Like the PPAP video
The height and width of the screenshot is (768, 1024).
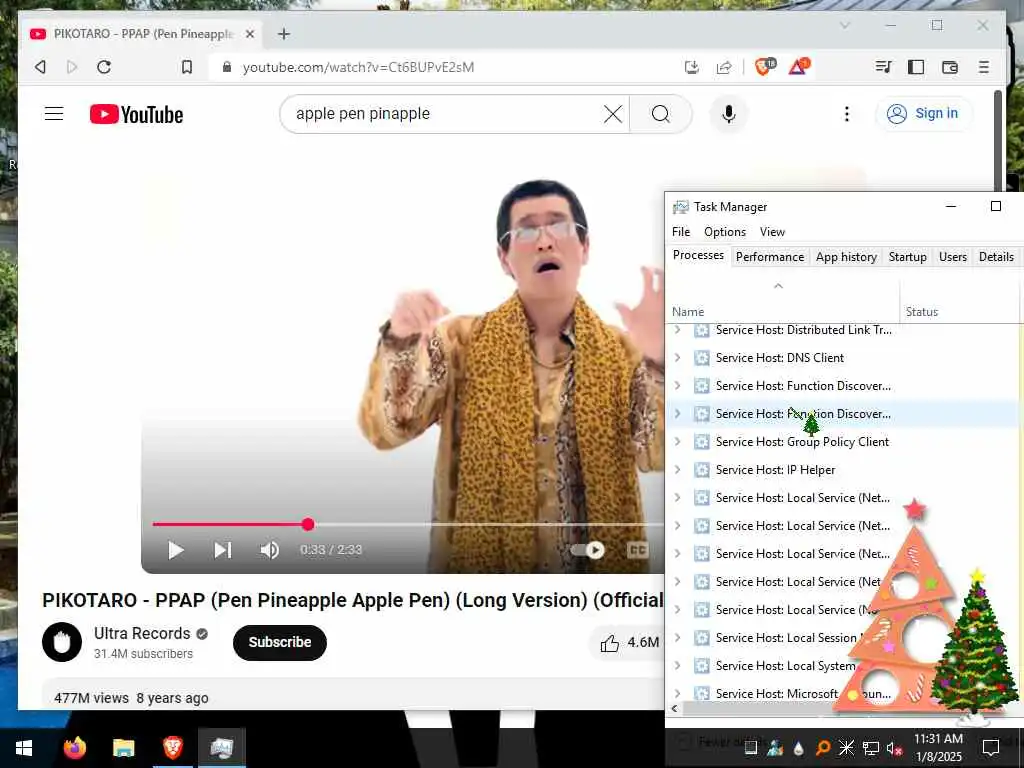[x=629, y=643]
